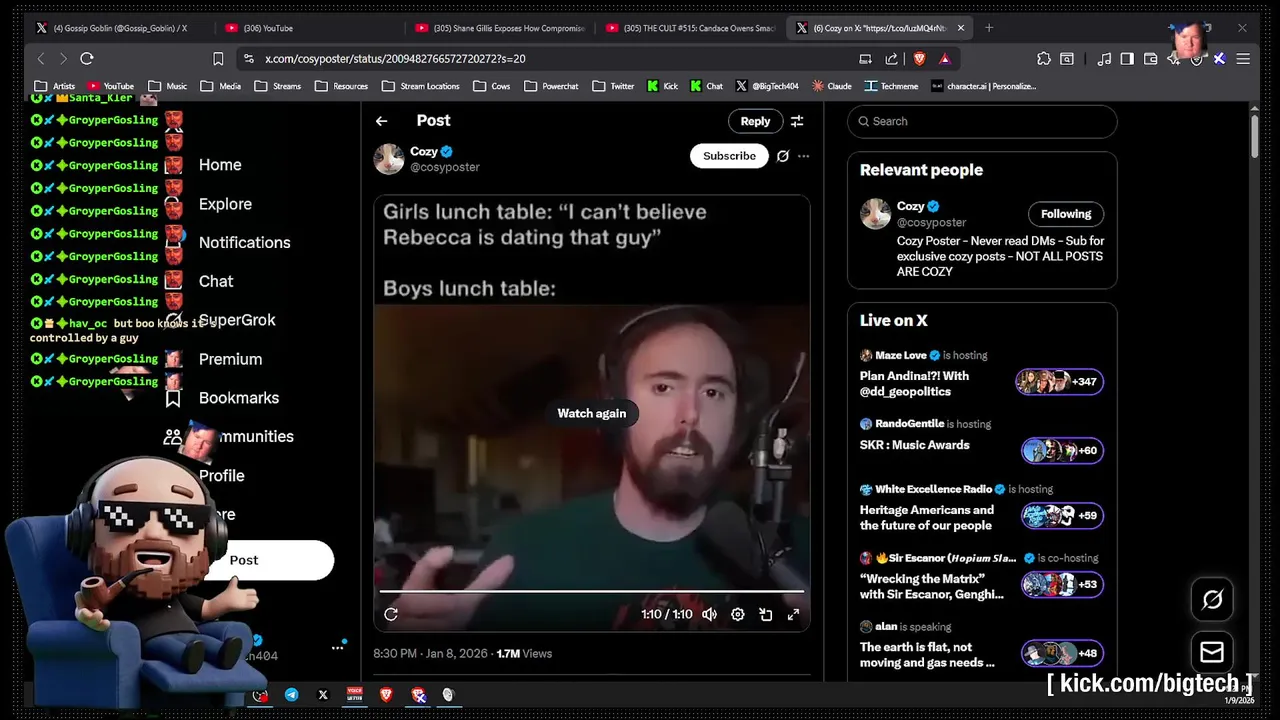Screen dimensions: 1280x720
Task: Click the Bookmarks ribbon icon in sidebar
Action: click(x=173, y=398)
